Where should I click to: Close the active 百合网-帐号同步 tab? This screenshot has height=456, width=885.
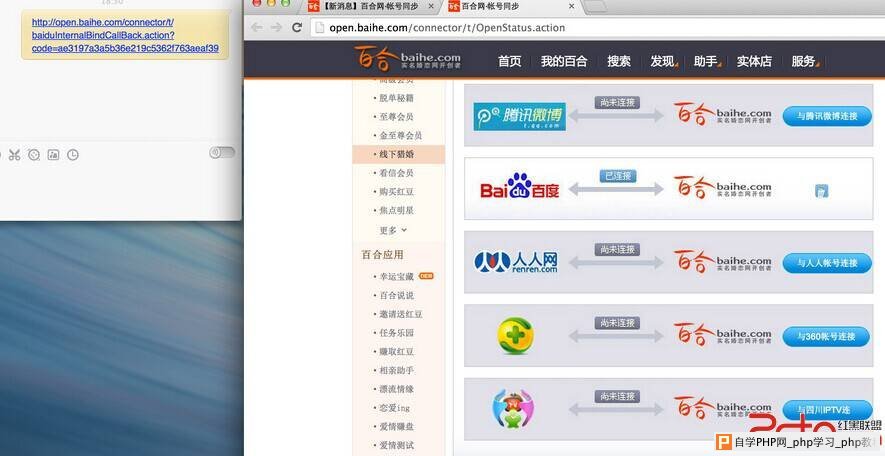[571, 6]
